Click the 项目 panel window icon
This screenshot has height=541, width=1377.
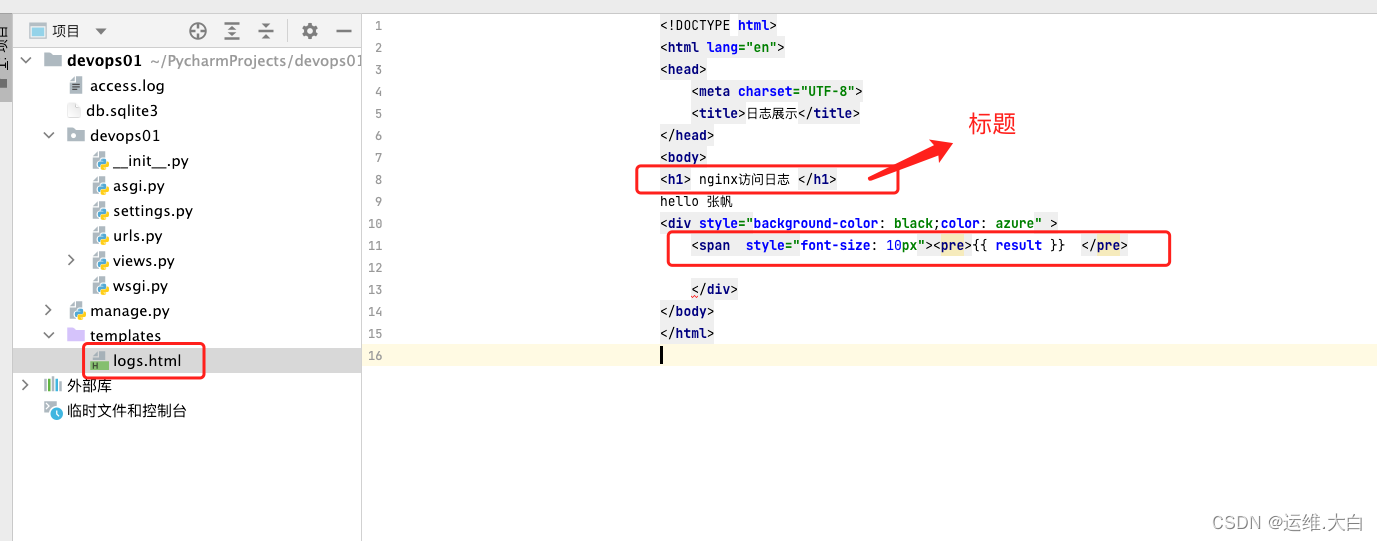37,31
